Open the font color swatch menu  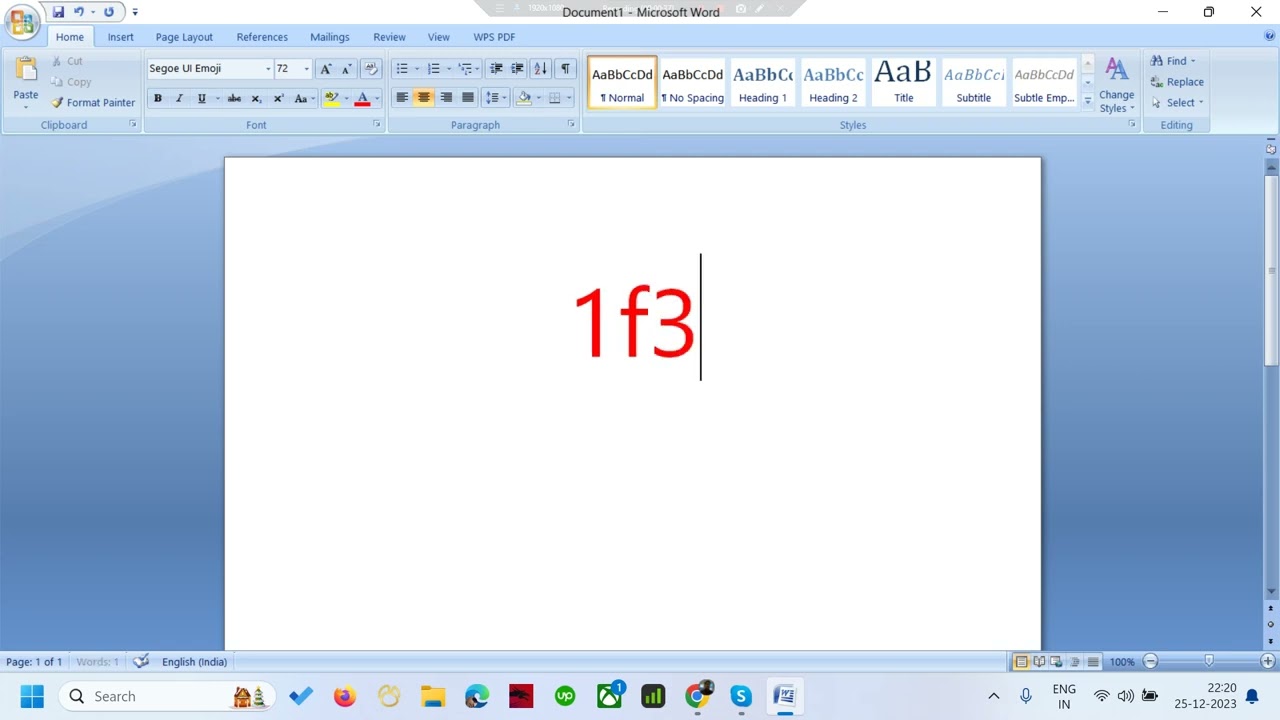pos(375,98)
